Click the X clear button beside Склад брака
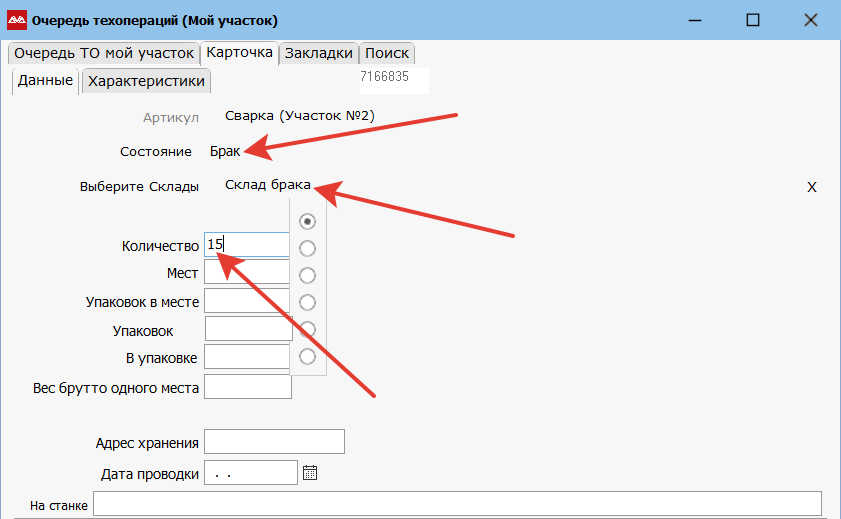The height and width of the screenshot is (519, 841). [x=812, y=187]
